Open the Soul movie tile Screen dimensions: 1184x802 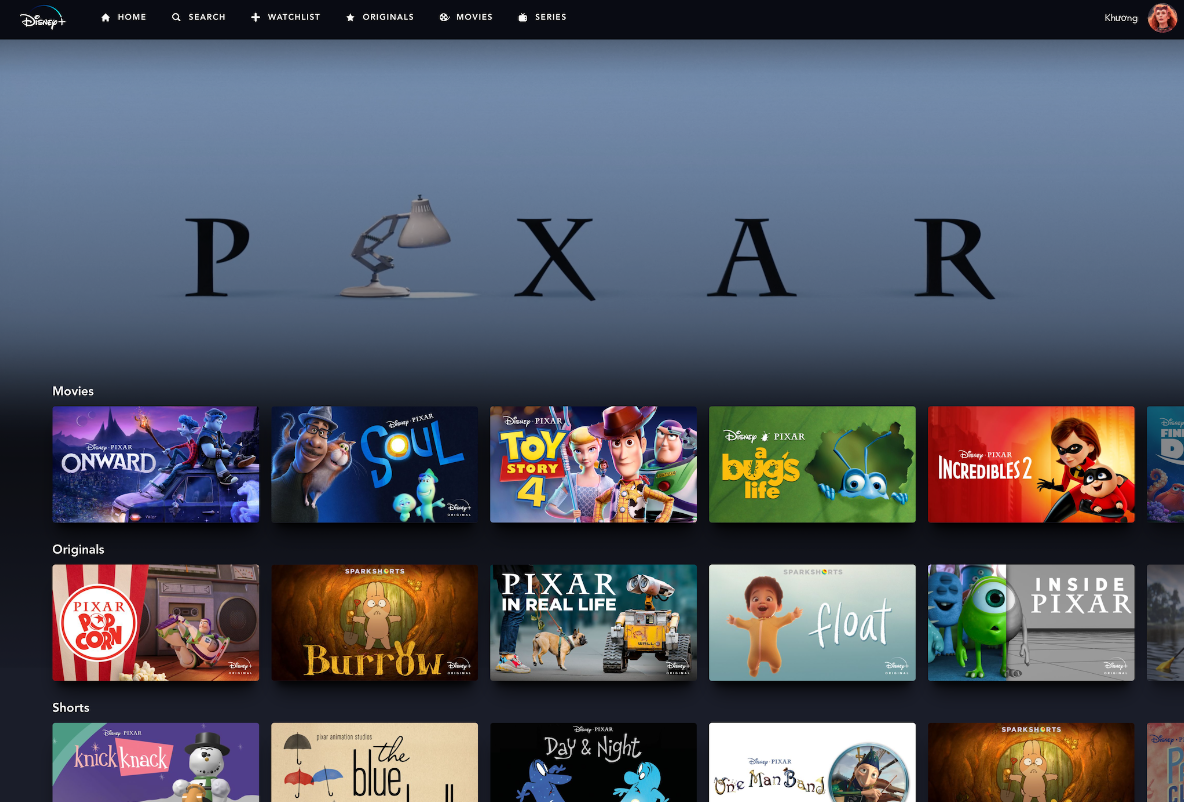point(375,464)
